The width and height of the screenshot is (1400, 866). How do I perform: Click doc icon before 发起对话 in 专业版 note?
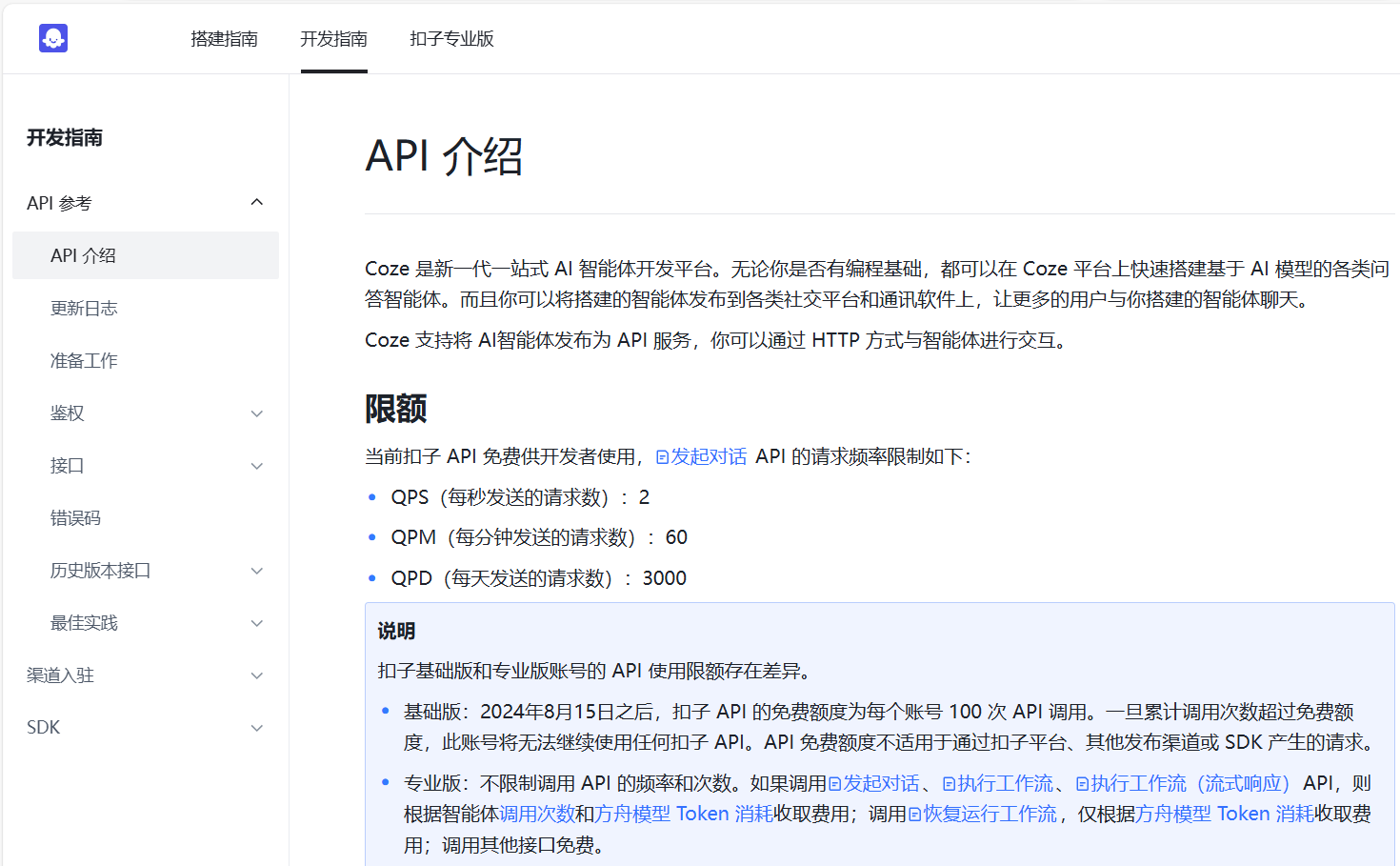tap(834, 784)
